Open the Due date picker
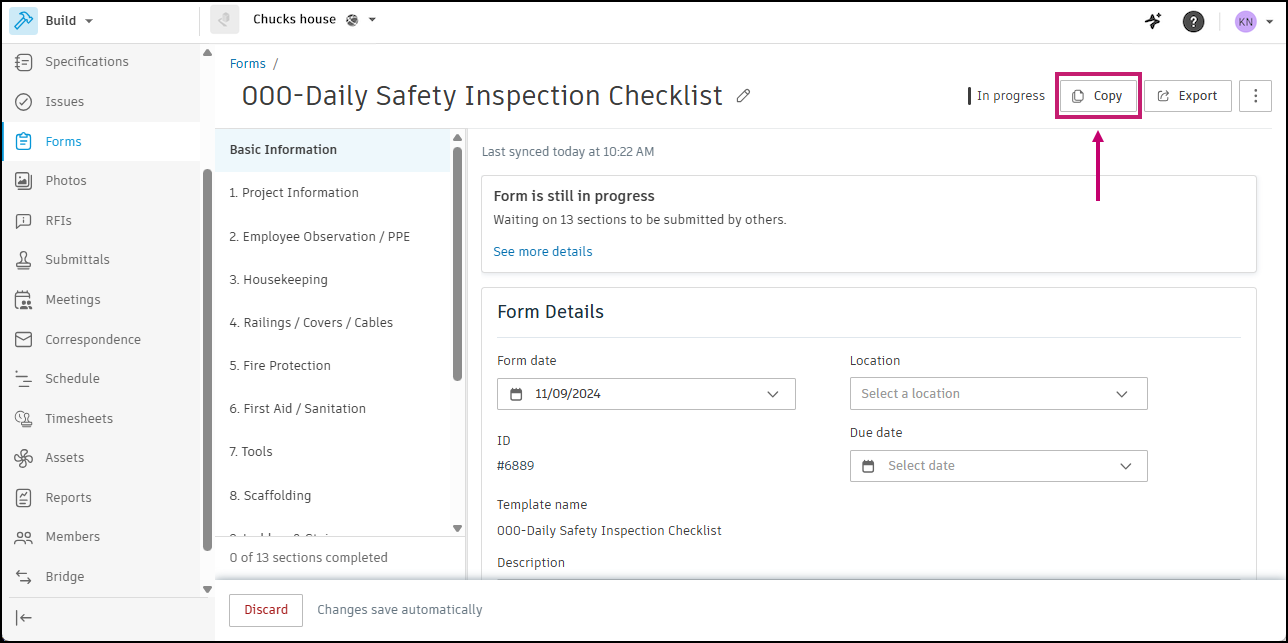The height and width of the screenshot is (643, 1288). click(998, 466)
